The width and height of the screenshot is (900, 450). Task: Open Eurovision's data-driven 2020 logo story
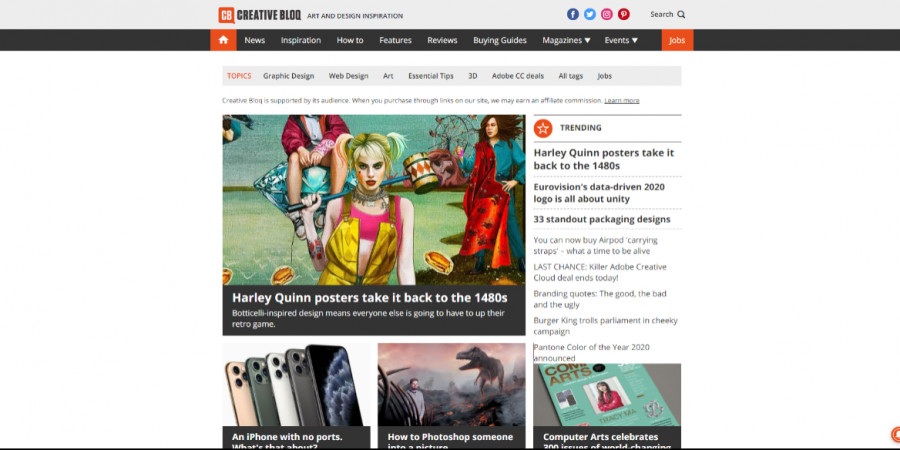(599, 193)
